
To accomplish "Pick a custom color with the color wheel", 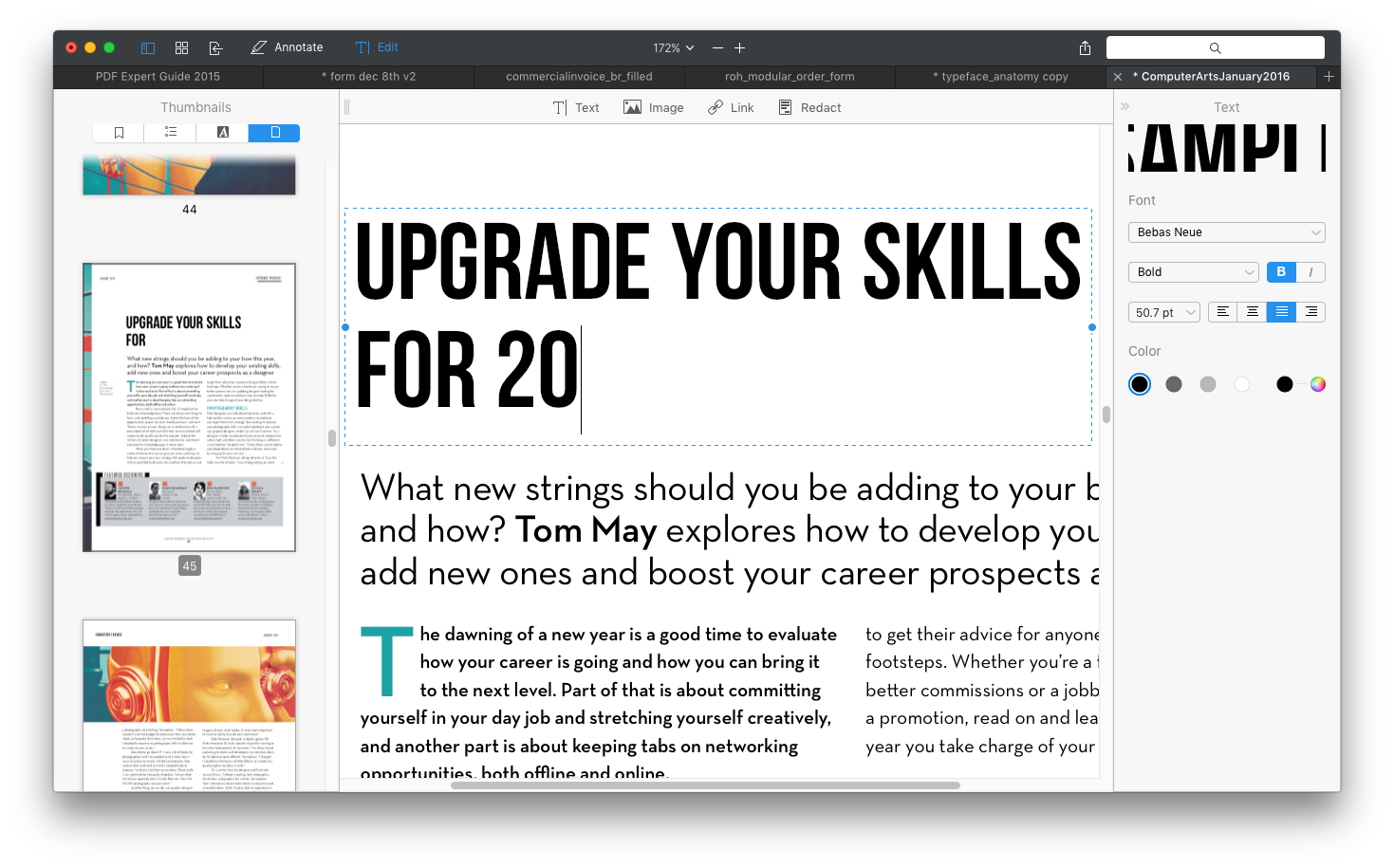I will 1317,383.
